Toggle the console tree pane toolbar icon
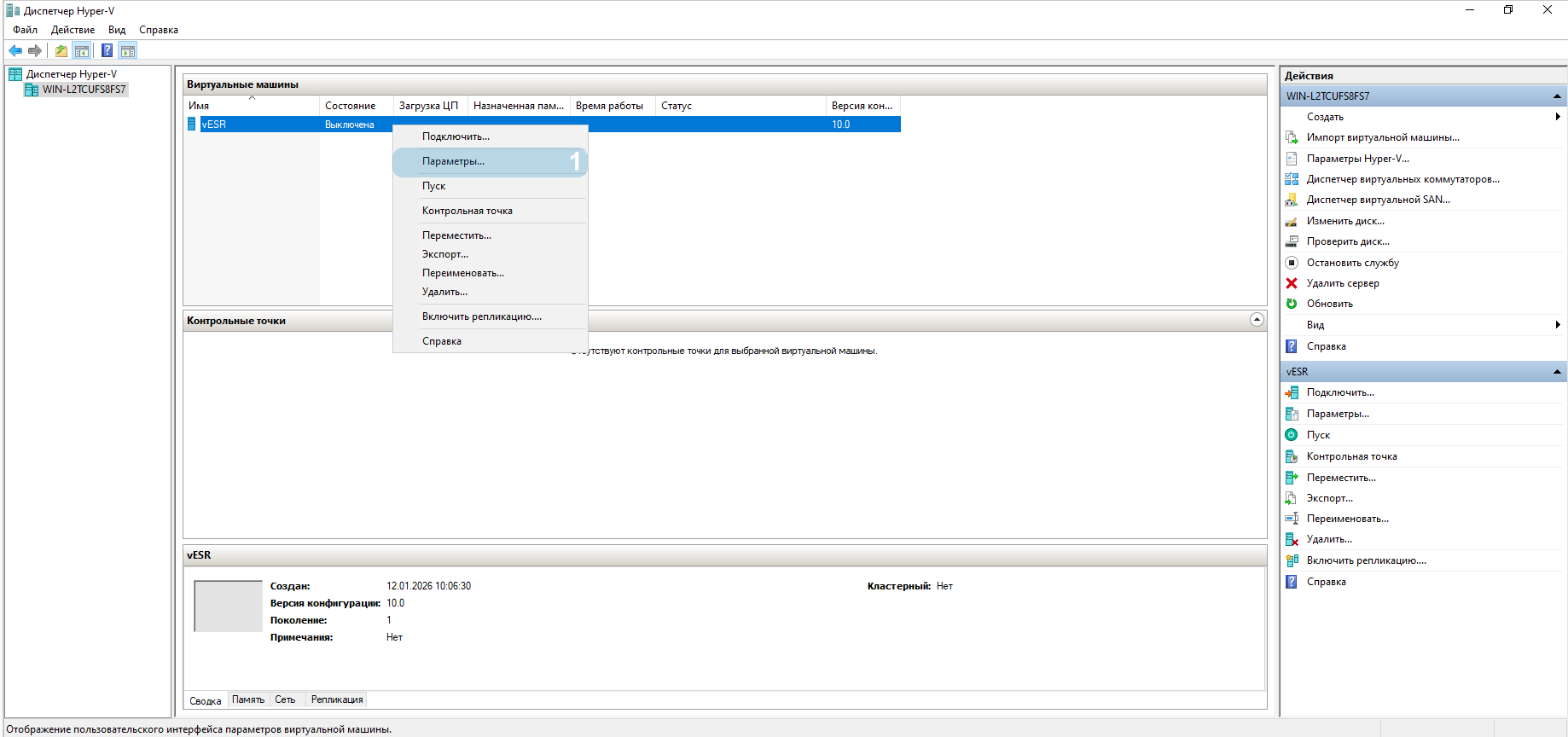The width and height of the screenshot is (1568, 737). (x=82, y=51)
